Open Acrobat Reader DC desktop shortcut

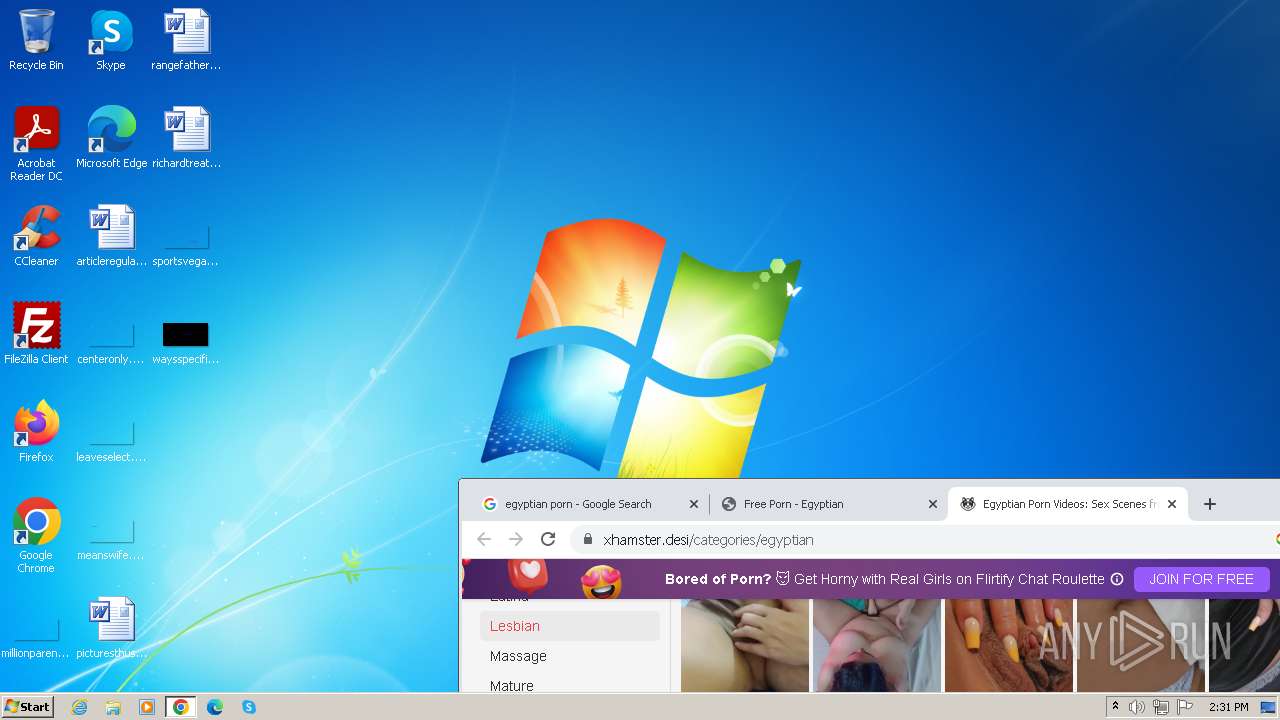pyautogui.click(x=36, y=144)
